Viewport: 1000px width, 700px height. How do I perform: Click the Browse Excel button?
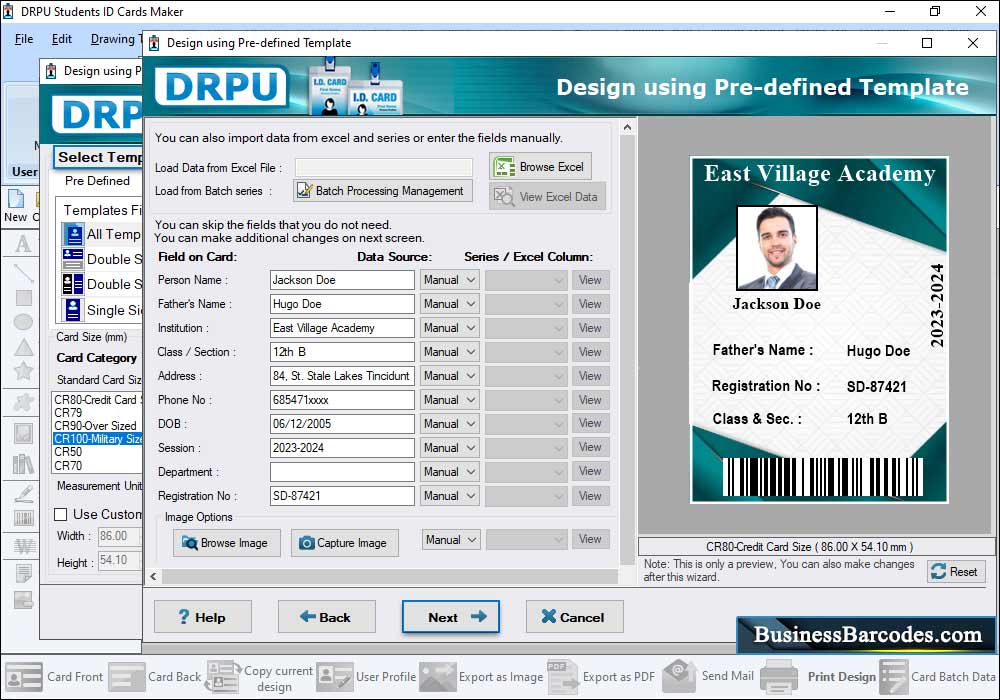[541, 167]
